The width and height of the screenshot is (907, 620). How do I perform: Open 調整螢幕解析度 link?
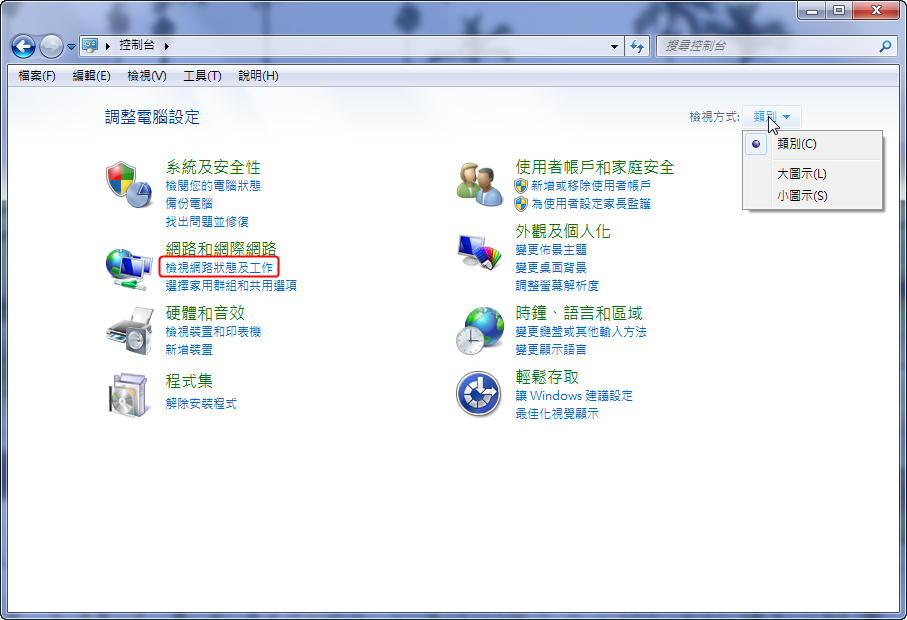tap(557, 286)
